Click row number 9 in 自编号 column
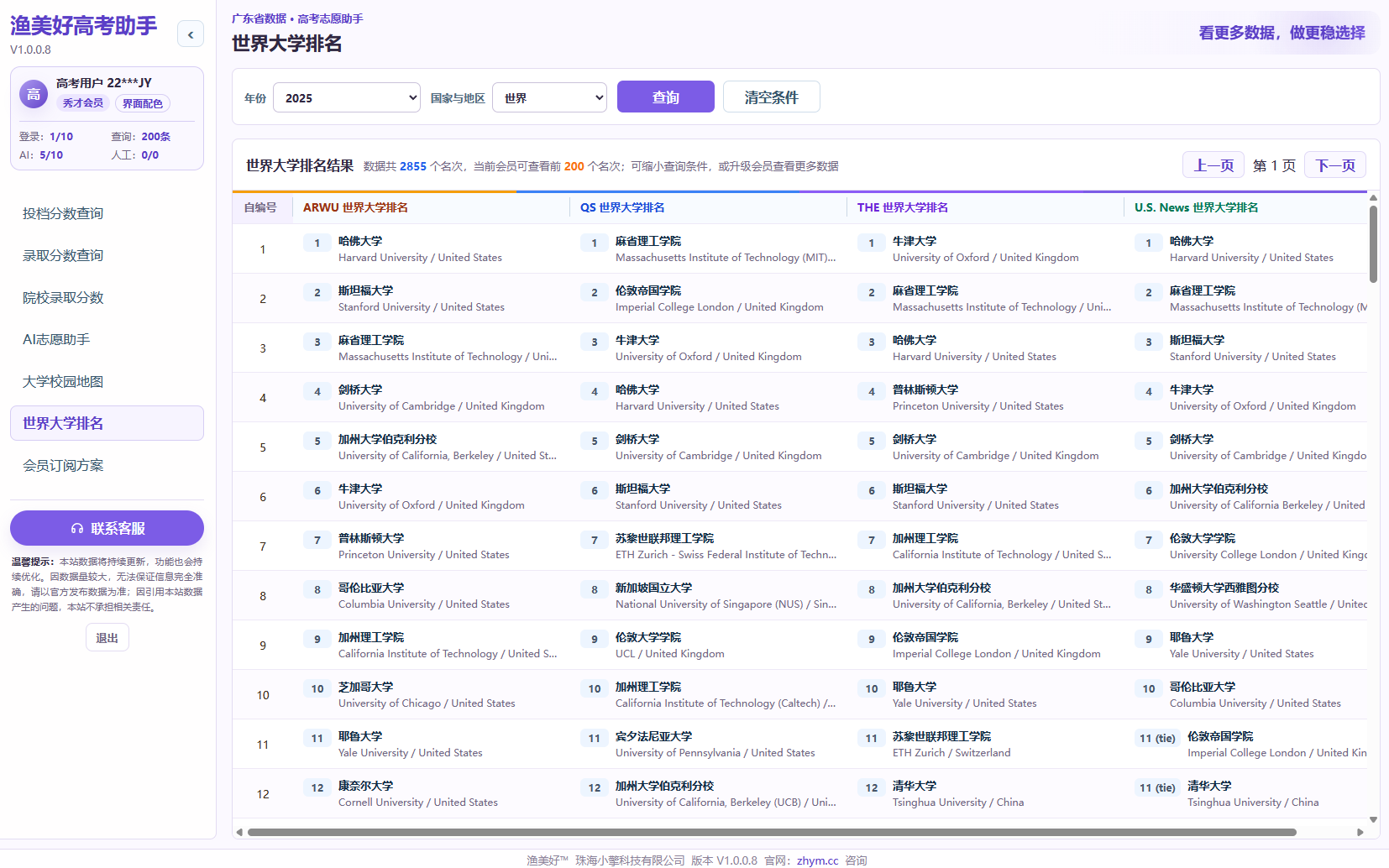The width and height of the screenshot is (1389, 868). (263, 646)
